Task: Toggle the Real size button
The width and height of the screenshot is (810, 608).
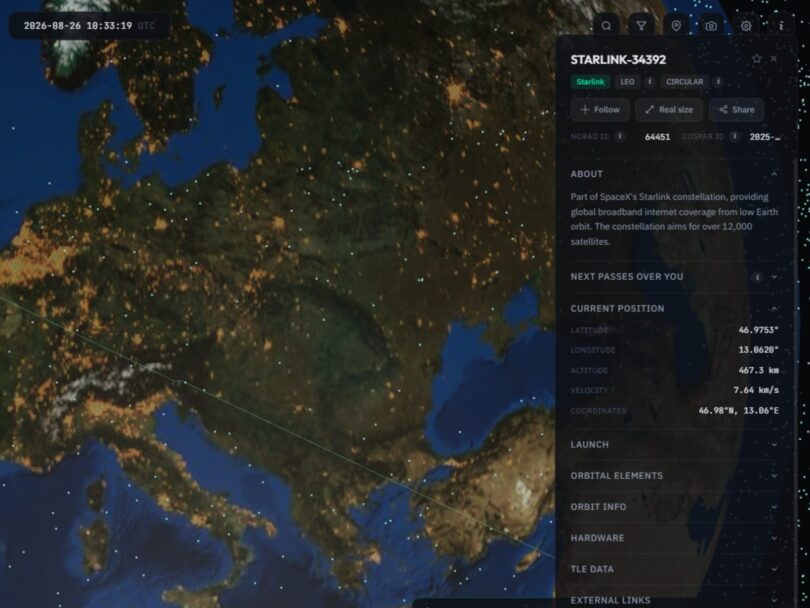Action: click(669, 110)
